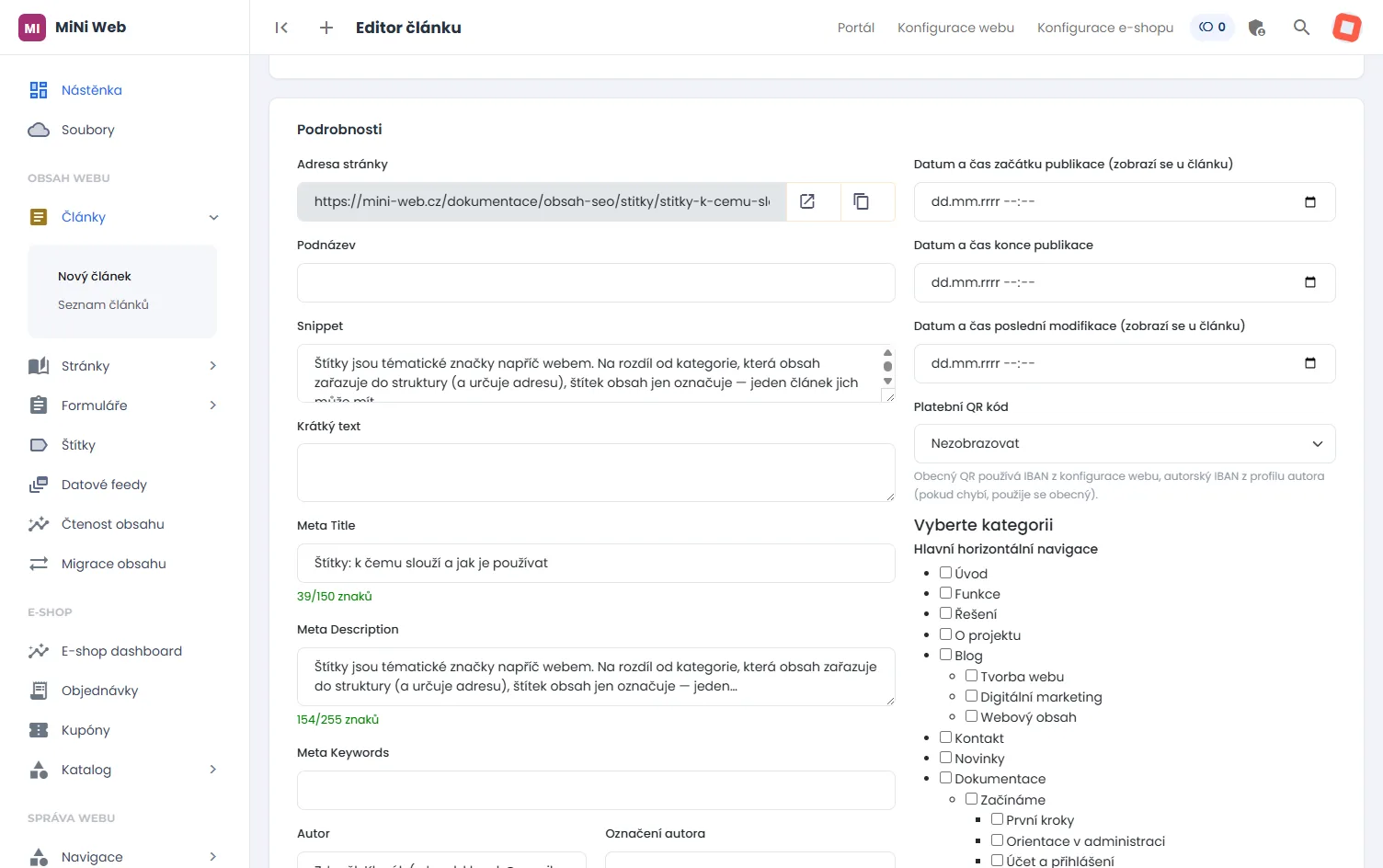Collapse the Články menu chevron
The width and height of the screenshot is (1383, 868).
pos(213,218)
